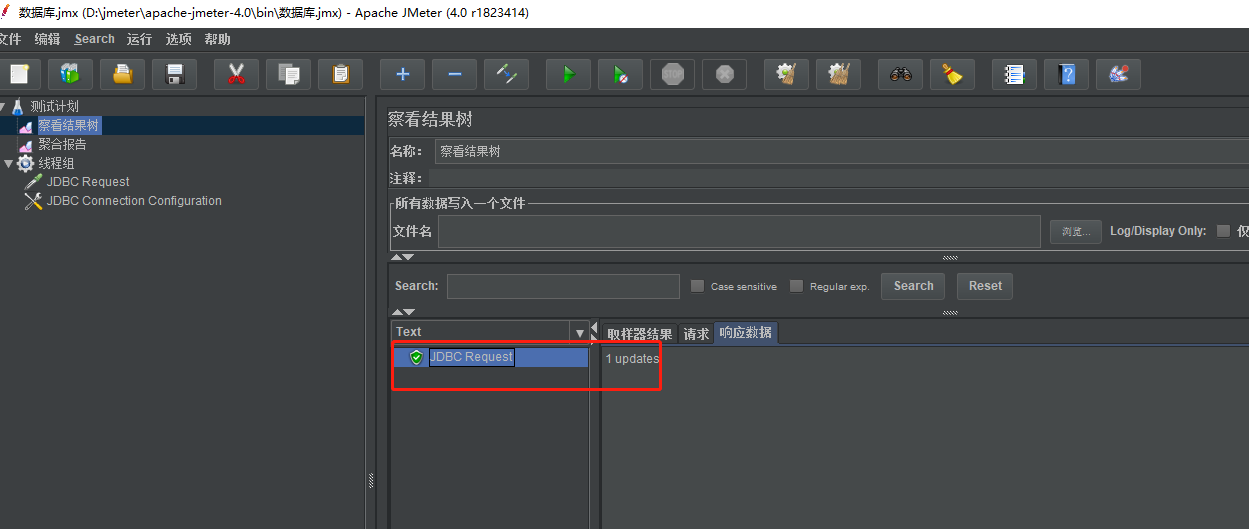The image size is (1249, 529).
Task: Click the Clear results broom icon
Action: pyautogui.click(x=786, y=74)
